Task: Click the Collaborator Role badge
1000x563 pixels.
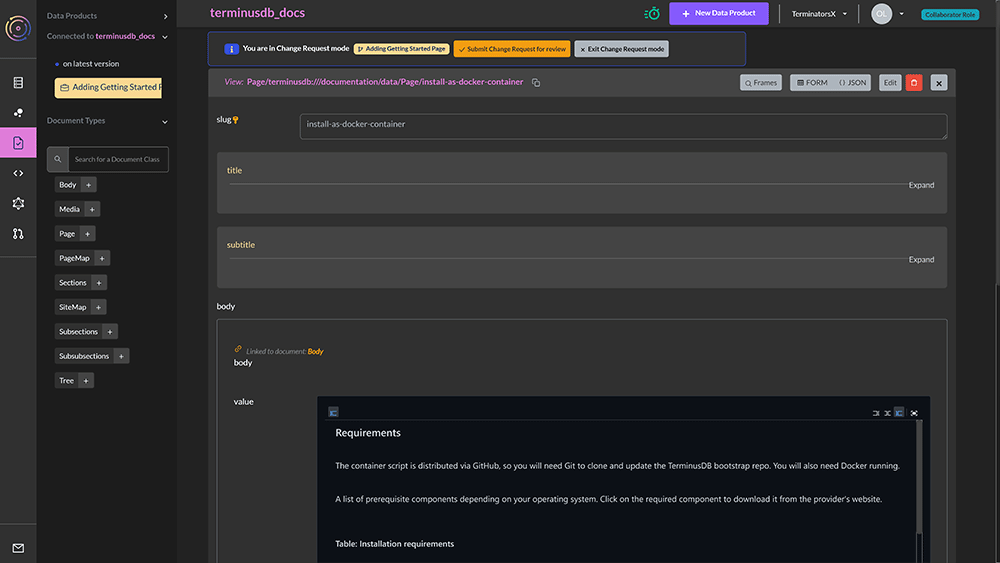Action: (x=950, y=15)
